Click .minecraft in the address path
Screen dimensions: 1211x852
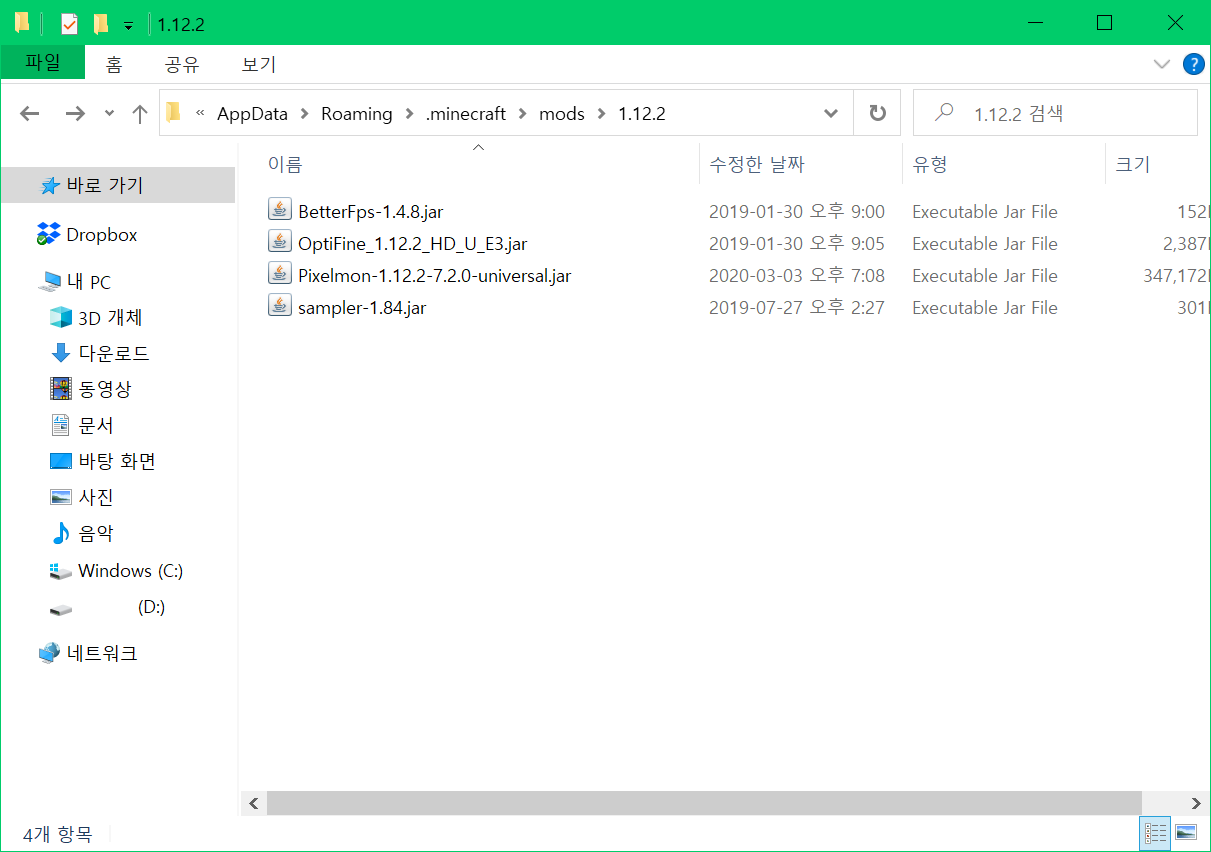click(x=466, y=113)
